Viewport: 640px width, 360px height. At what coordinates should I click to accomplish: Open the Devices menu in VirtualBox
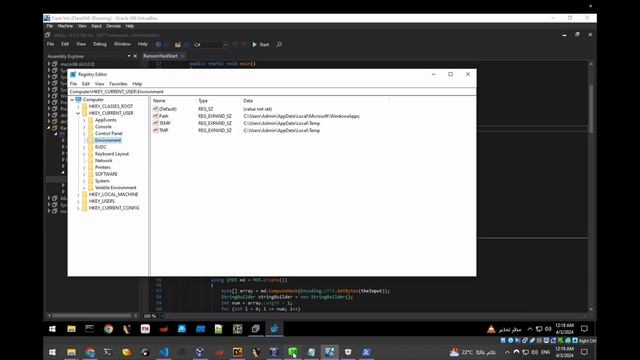(113, 26)
